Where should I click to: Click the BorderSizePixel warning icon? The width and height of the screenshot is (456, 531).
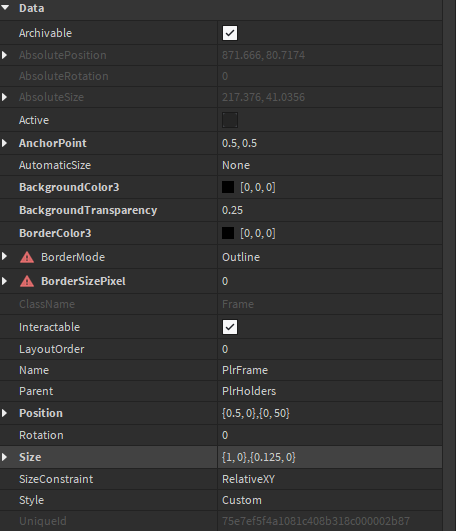pos(27,281)
